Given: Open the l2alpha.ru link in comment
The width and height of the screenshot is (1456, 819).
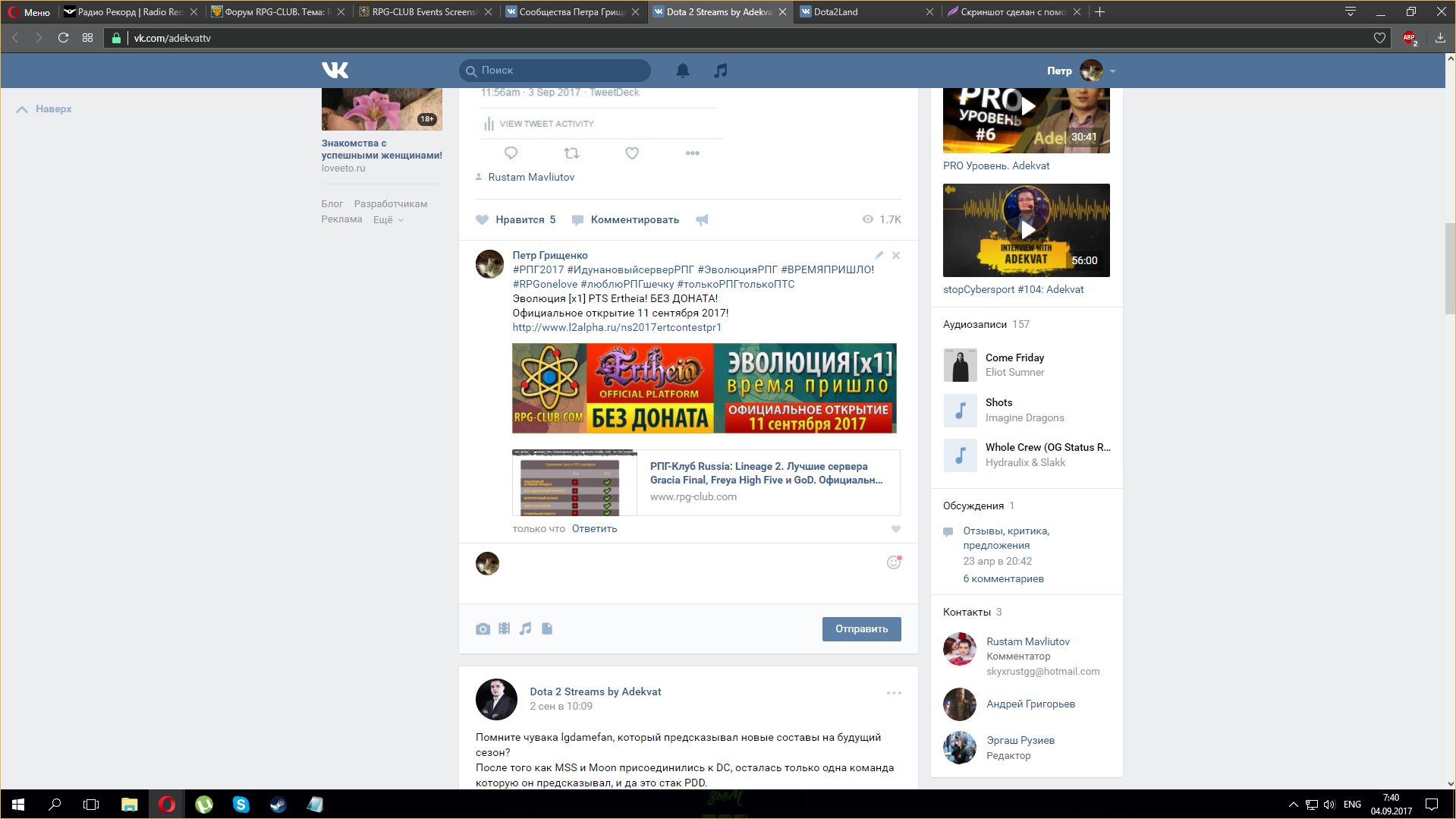Looking at the screenshot, I should [x=617, y=328].
